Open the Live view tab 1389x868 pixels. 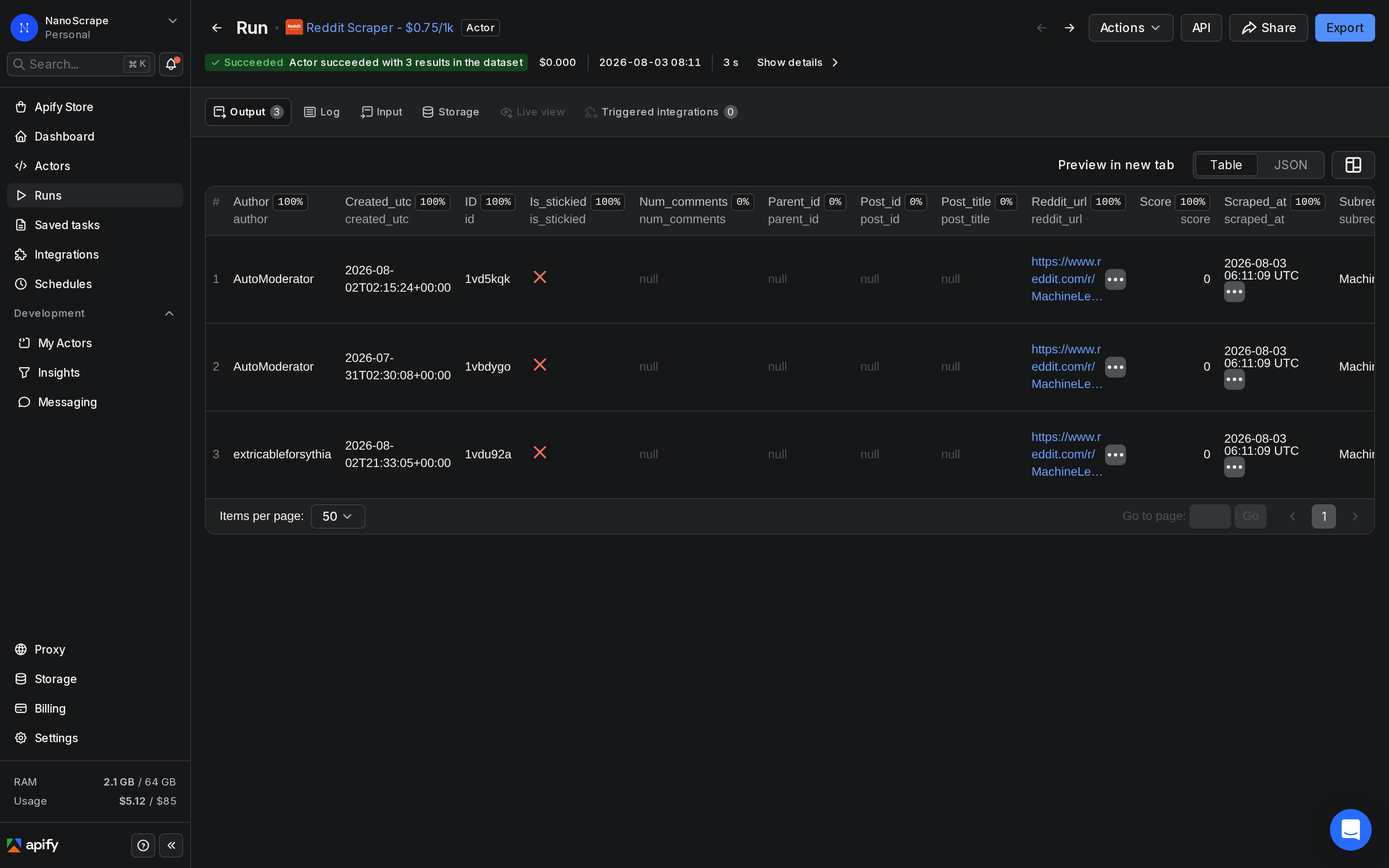click(x=533, y=112)
